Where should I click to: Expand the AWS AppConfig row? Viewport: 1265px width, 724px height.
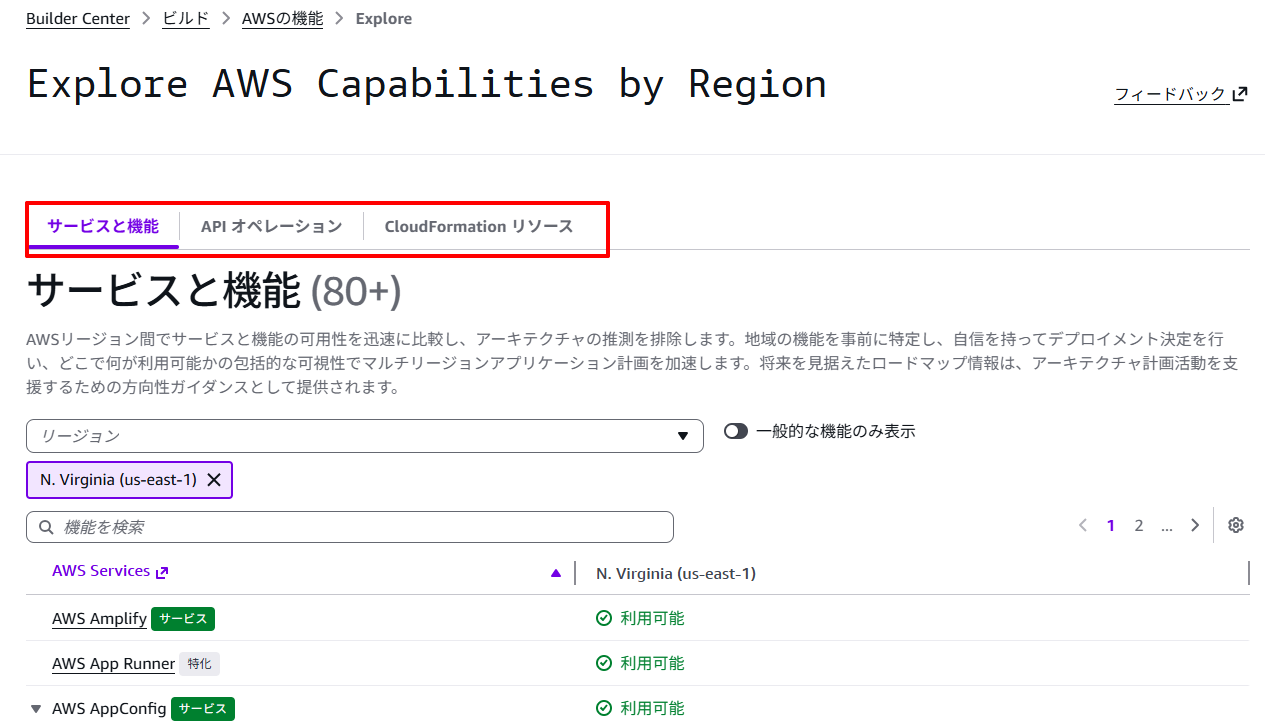(36, 709)
